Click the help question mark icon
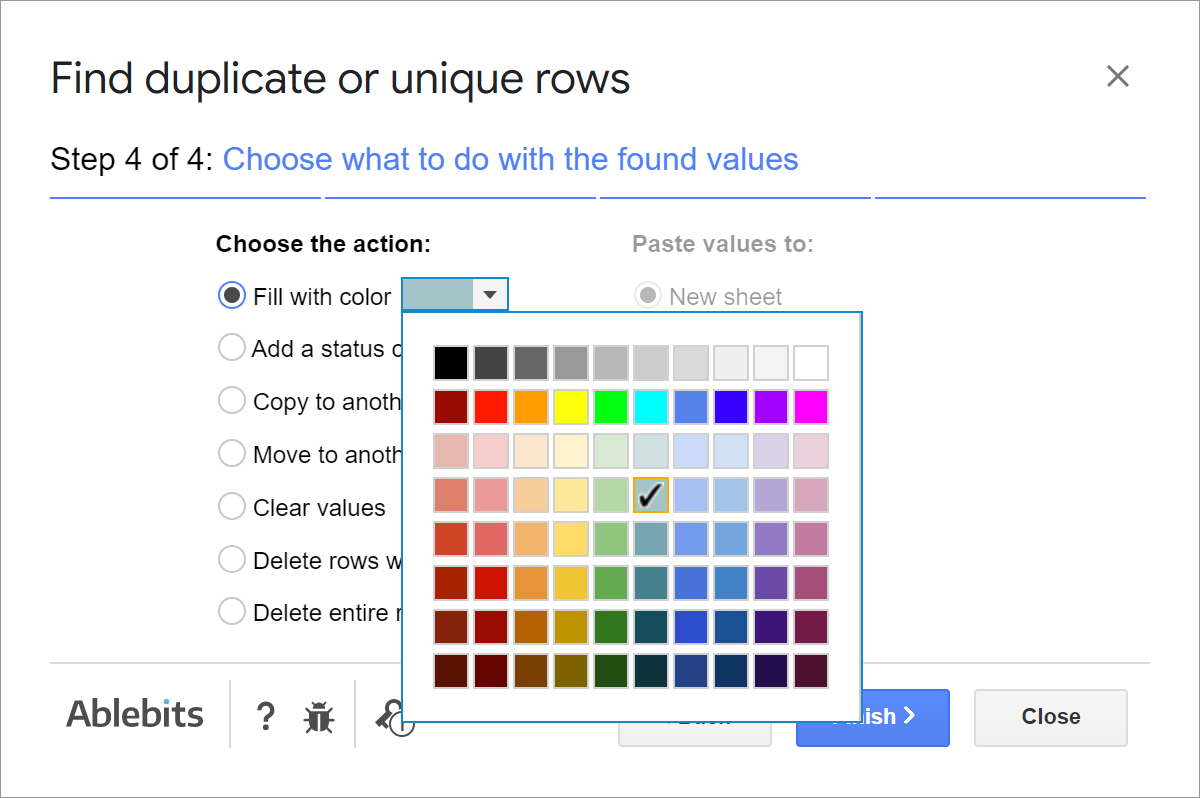This screenshot has height=798, width=1200. (x=265, y=716)
